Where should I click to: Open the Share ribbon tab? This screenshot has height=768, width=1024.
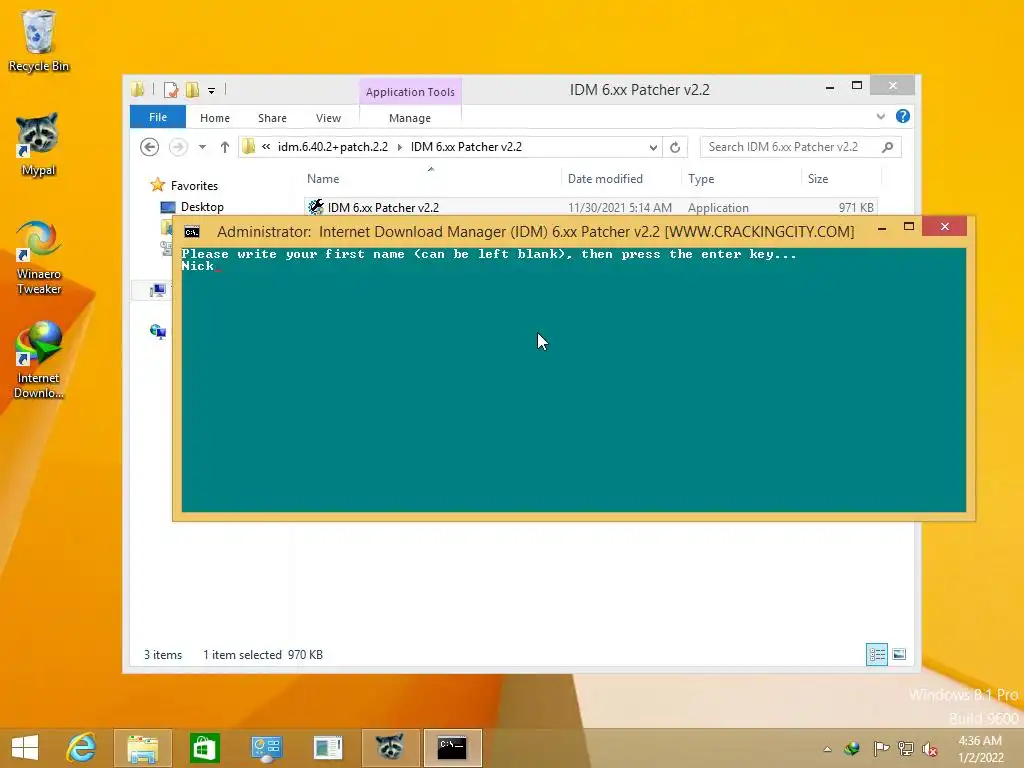272,118
